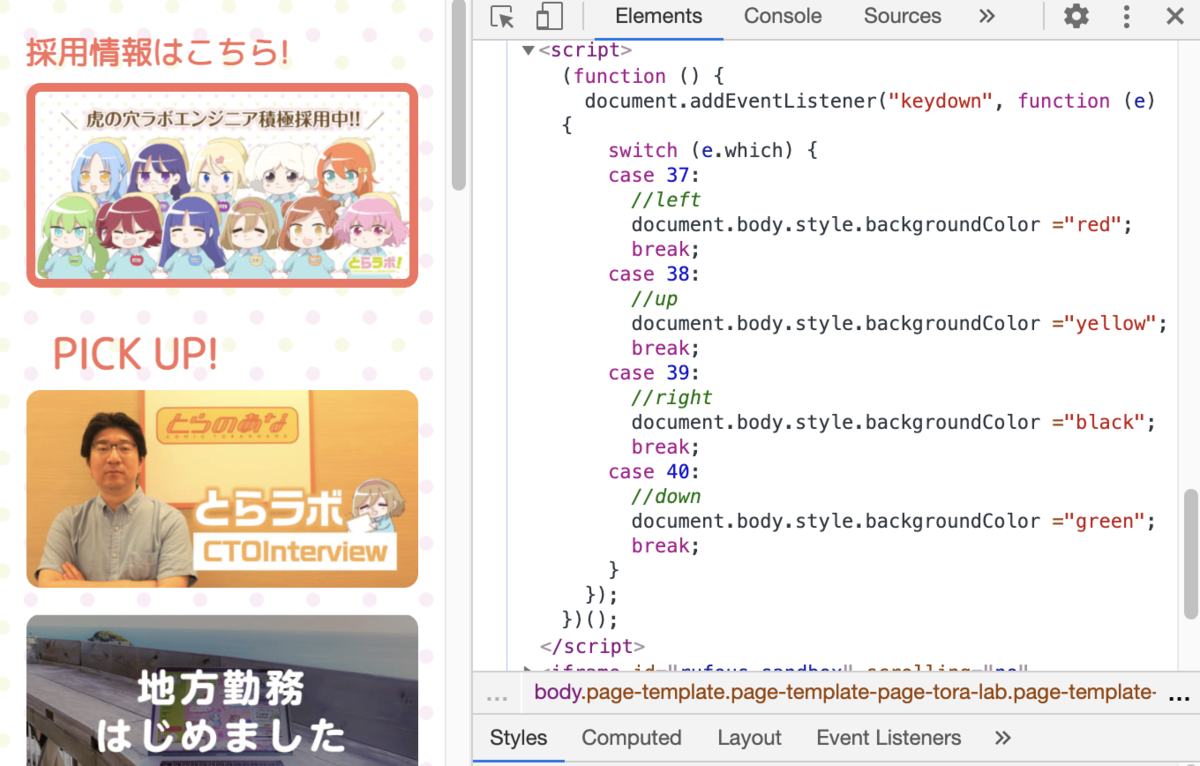Viewport: 1200px width, 766px height.
Task: Toggle the device toolbar icon
Action: click(x=549, y=16)
